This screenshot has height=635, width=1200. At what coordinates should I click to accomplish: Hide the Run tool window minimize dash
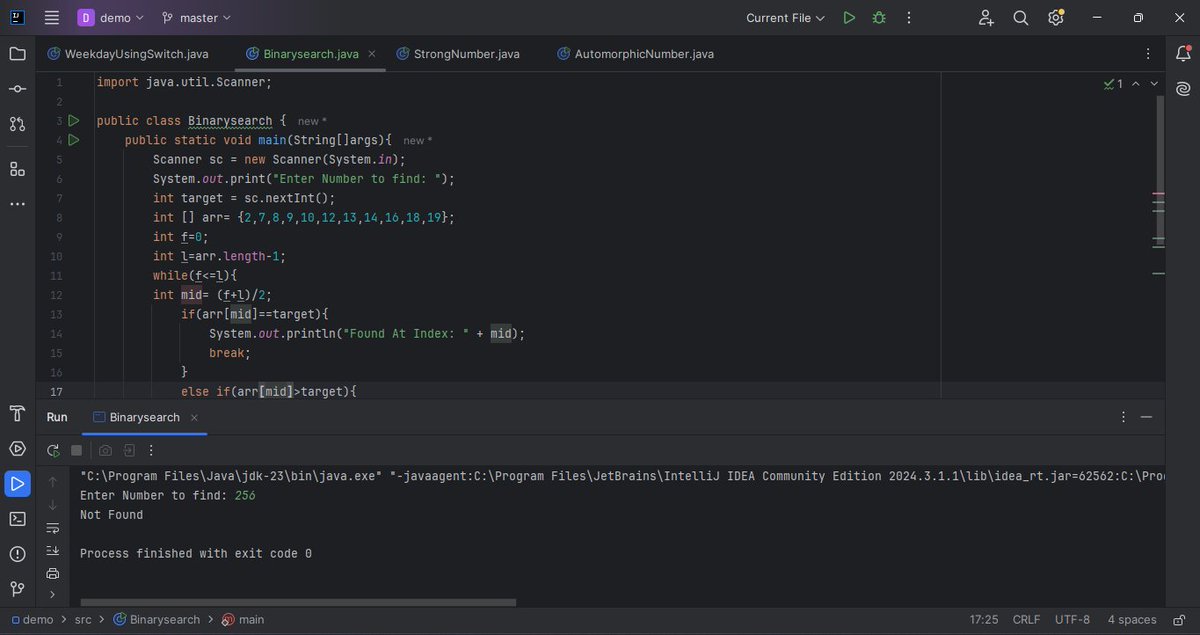[1146, 417]
